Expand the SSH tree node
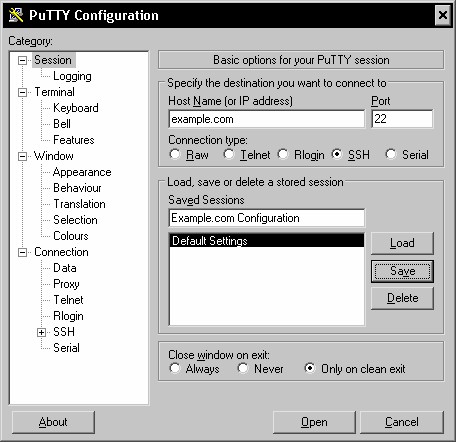This screenshot has height=442, width=456. click(x=41, y=332)
